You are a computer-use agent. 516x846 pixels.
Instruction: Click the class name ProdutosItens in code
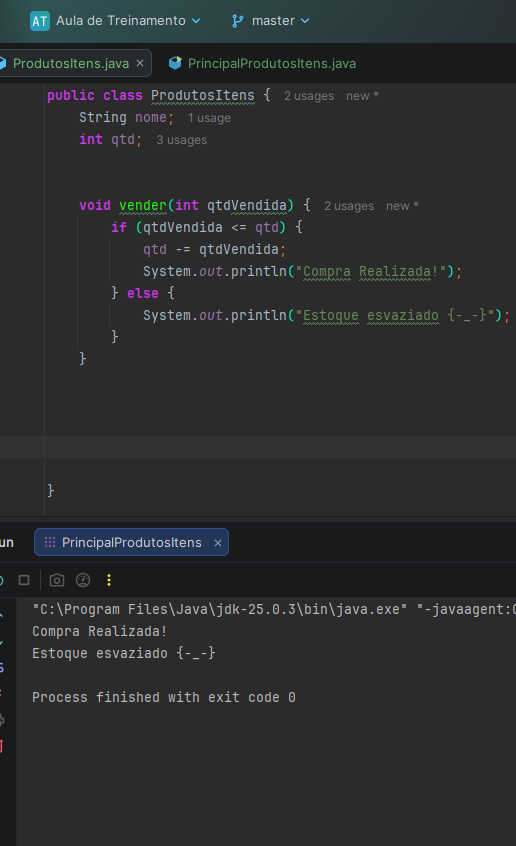point(202,96)
